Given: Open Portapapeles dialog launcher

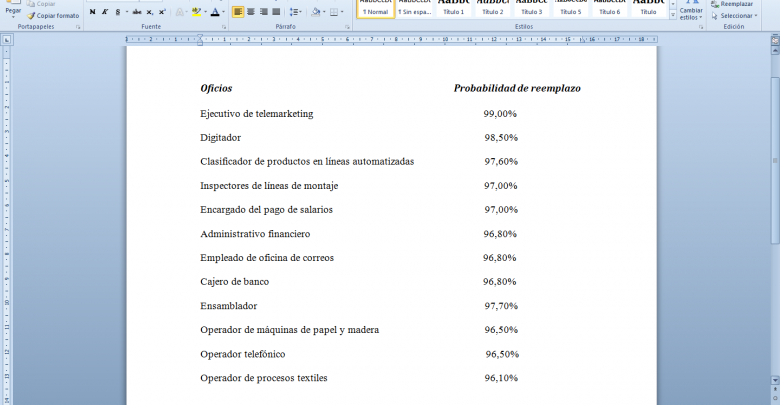Looking at the screenshot, I should tap(78, 27).
